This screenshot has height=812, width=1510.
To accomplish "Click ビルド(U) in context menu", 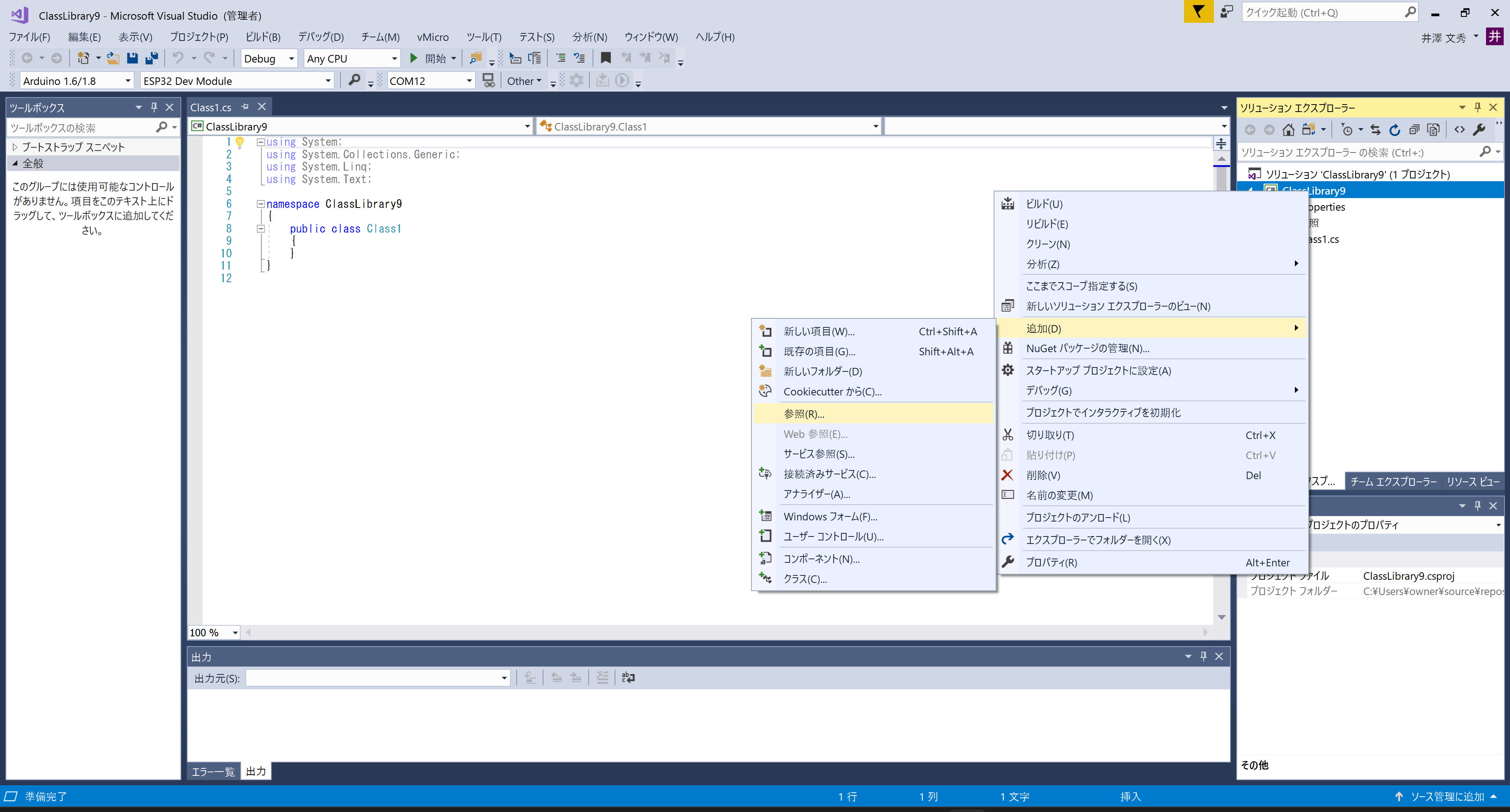I will (x=1152, y=204).
